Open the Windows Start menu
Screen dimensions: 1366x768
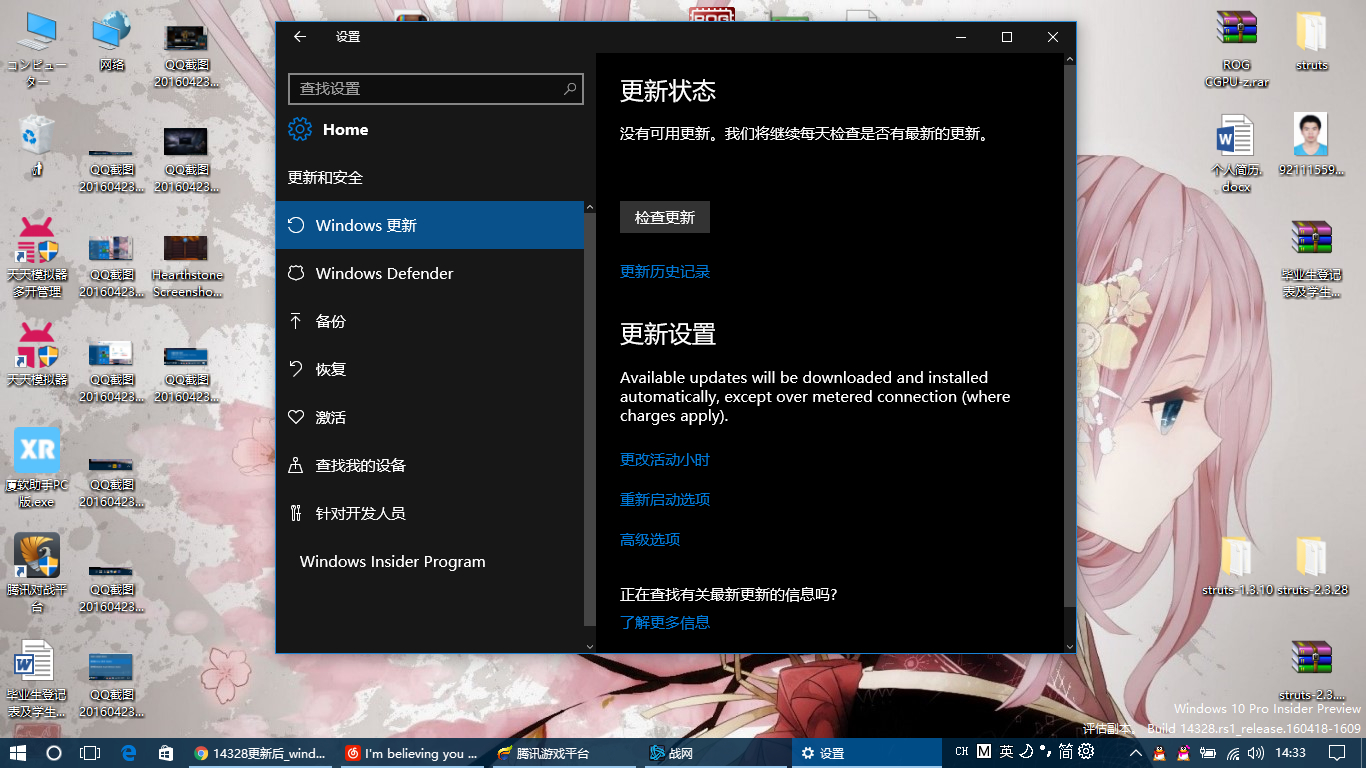17,753
